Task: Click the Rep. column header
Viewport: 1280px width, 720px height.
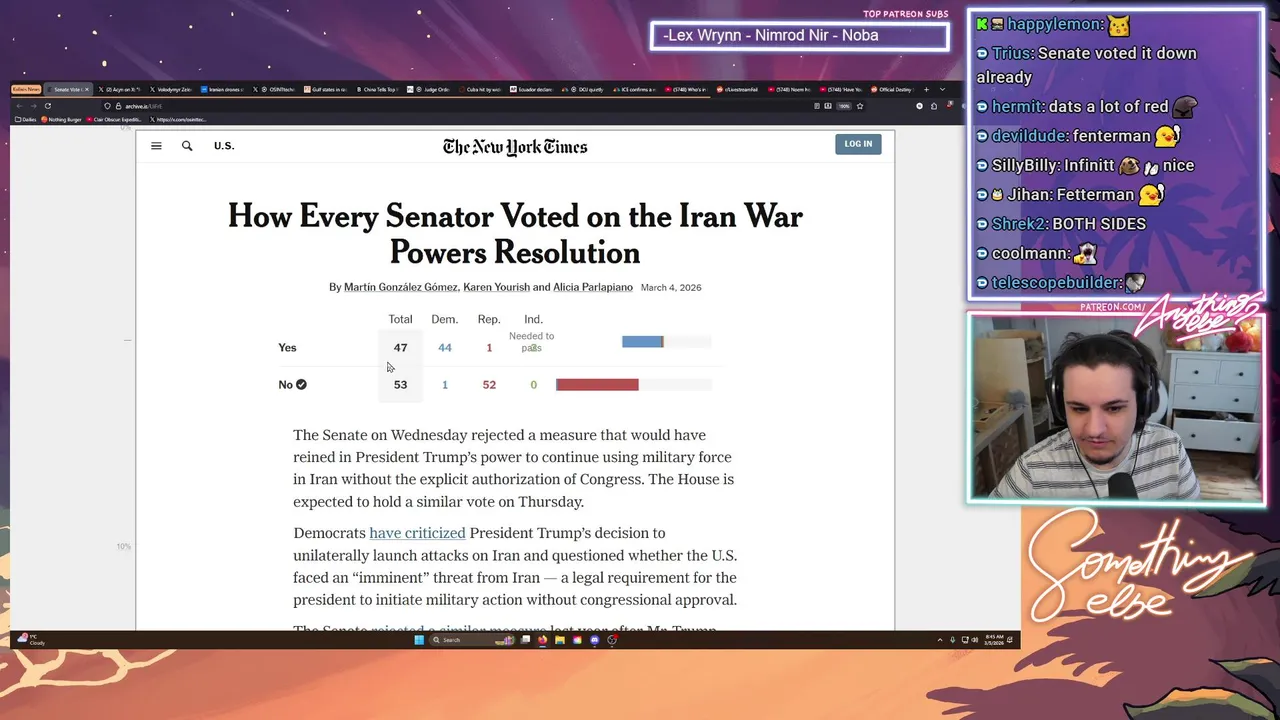Action: (489, 319)
